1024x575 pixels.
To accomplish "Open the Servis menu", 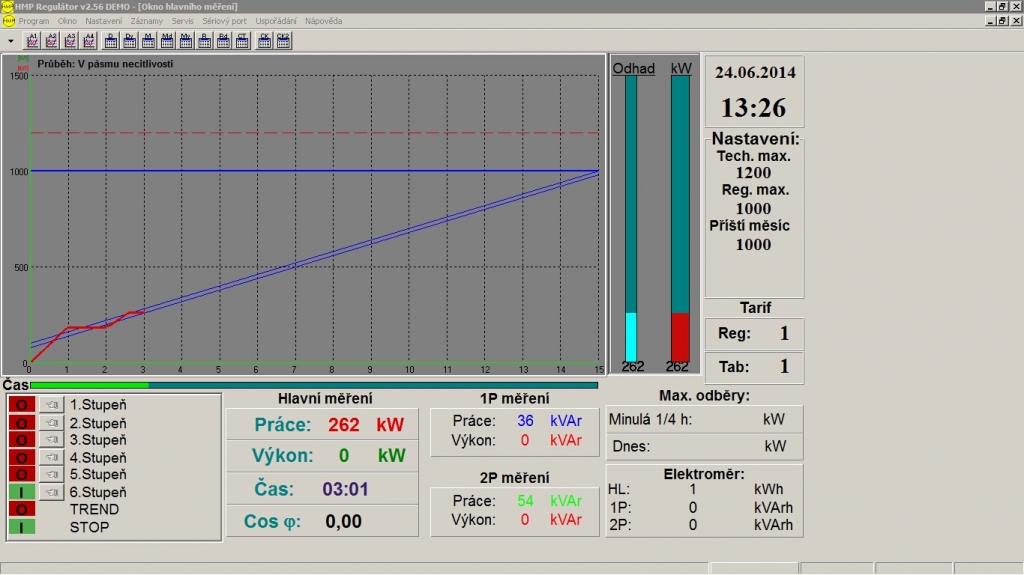I will (182, 21).
